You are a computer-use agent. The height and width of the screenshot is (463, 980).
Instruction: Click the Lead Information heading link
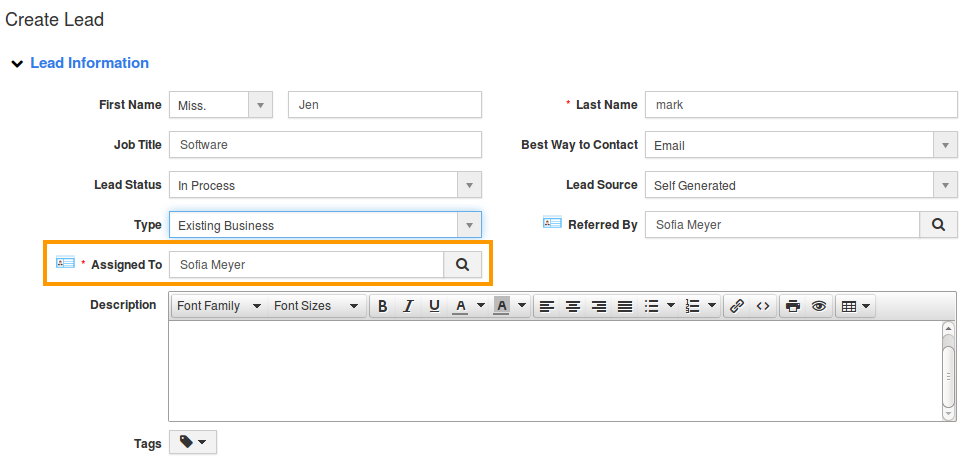[89, 63]
